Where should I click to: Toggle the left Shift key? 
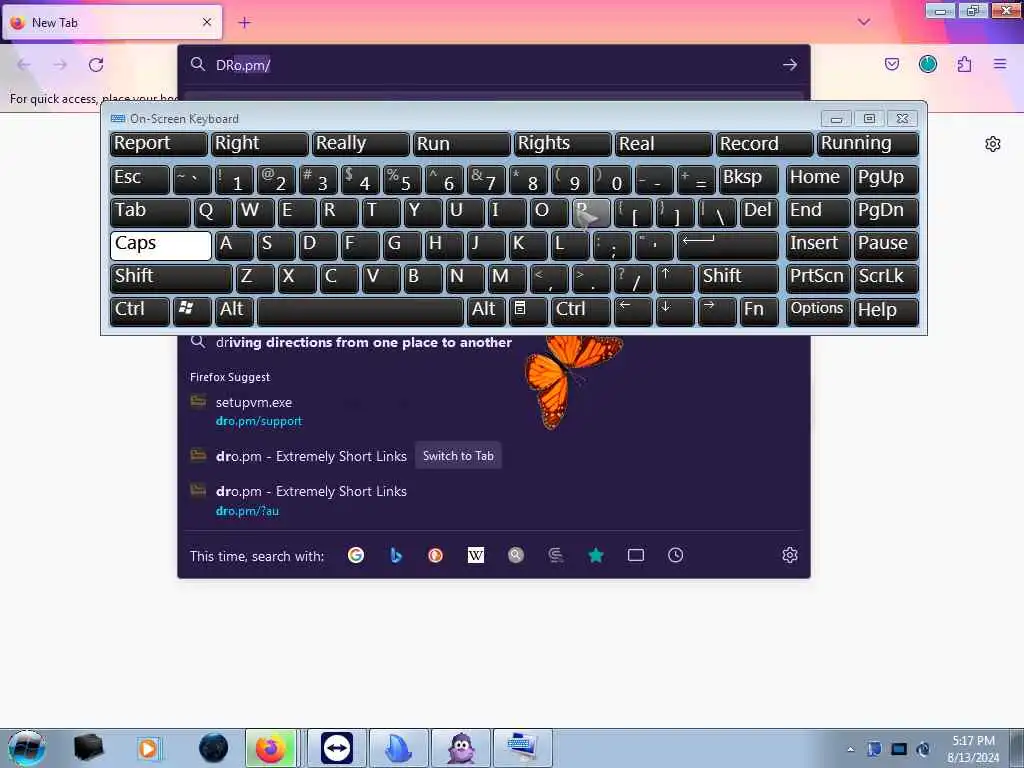[171, 278]
